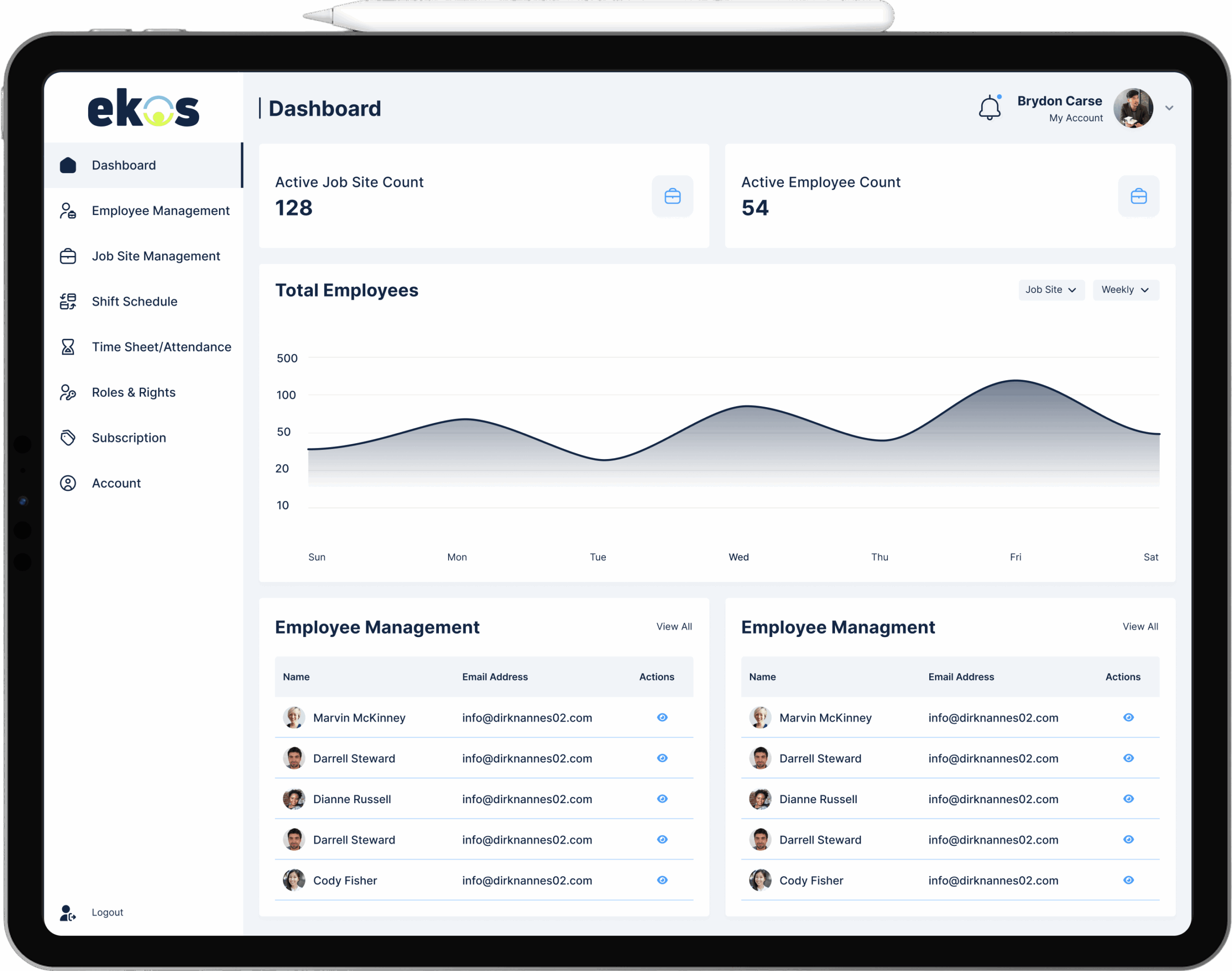The height and width of the screenshot is (971, 1232).
Task: View Marvin McKinney in left table
Action: (662, 717)
